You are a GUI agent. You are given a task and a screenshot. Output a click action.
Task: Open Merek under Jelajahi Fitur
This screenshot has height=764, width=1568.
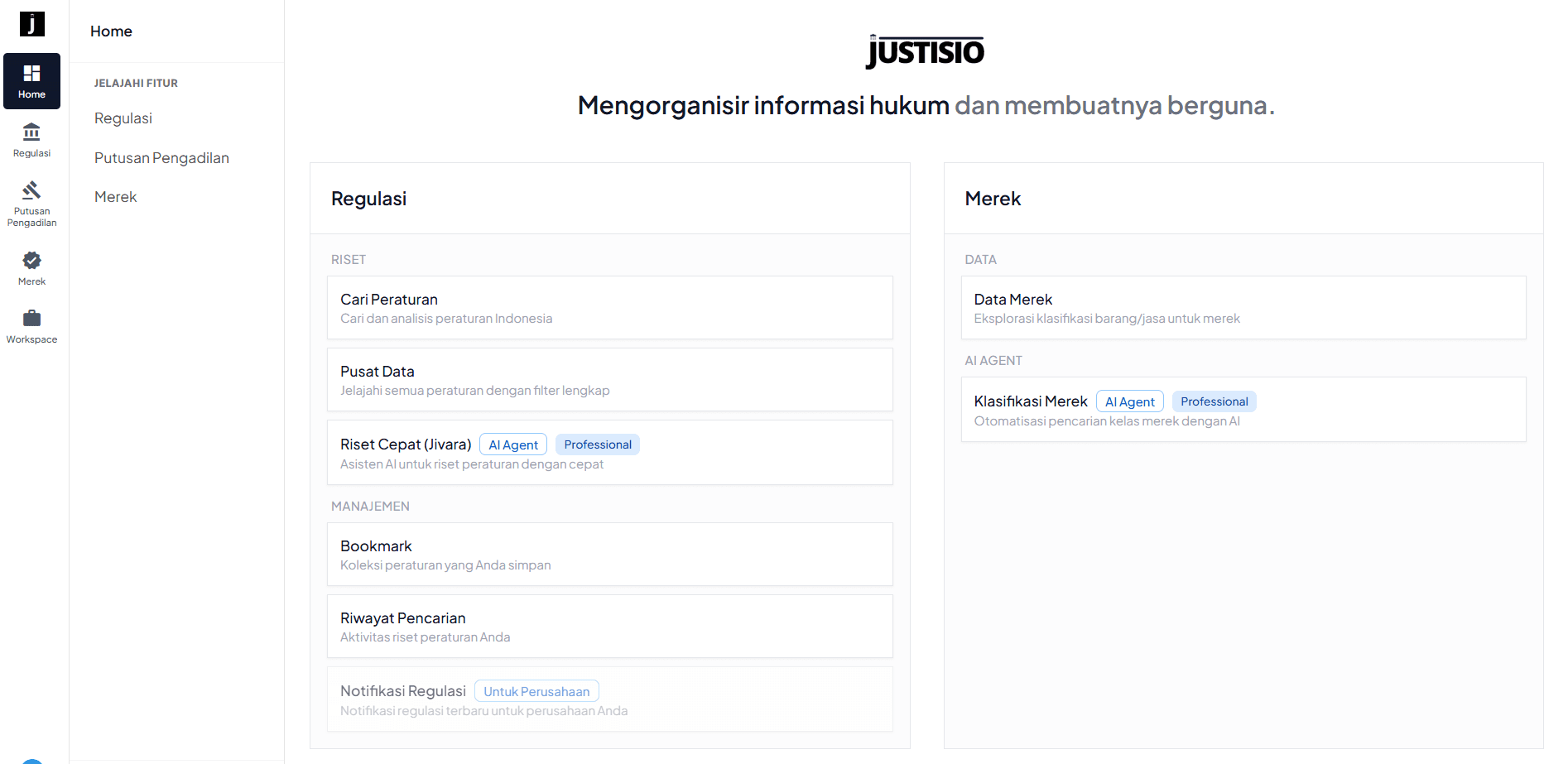(x=115, y=197)
